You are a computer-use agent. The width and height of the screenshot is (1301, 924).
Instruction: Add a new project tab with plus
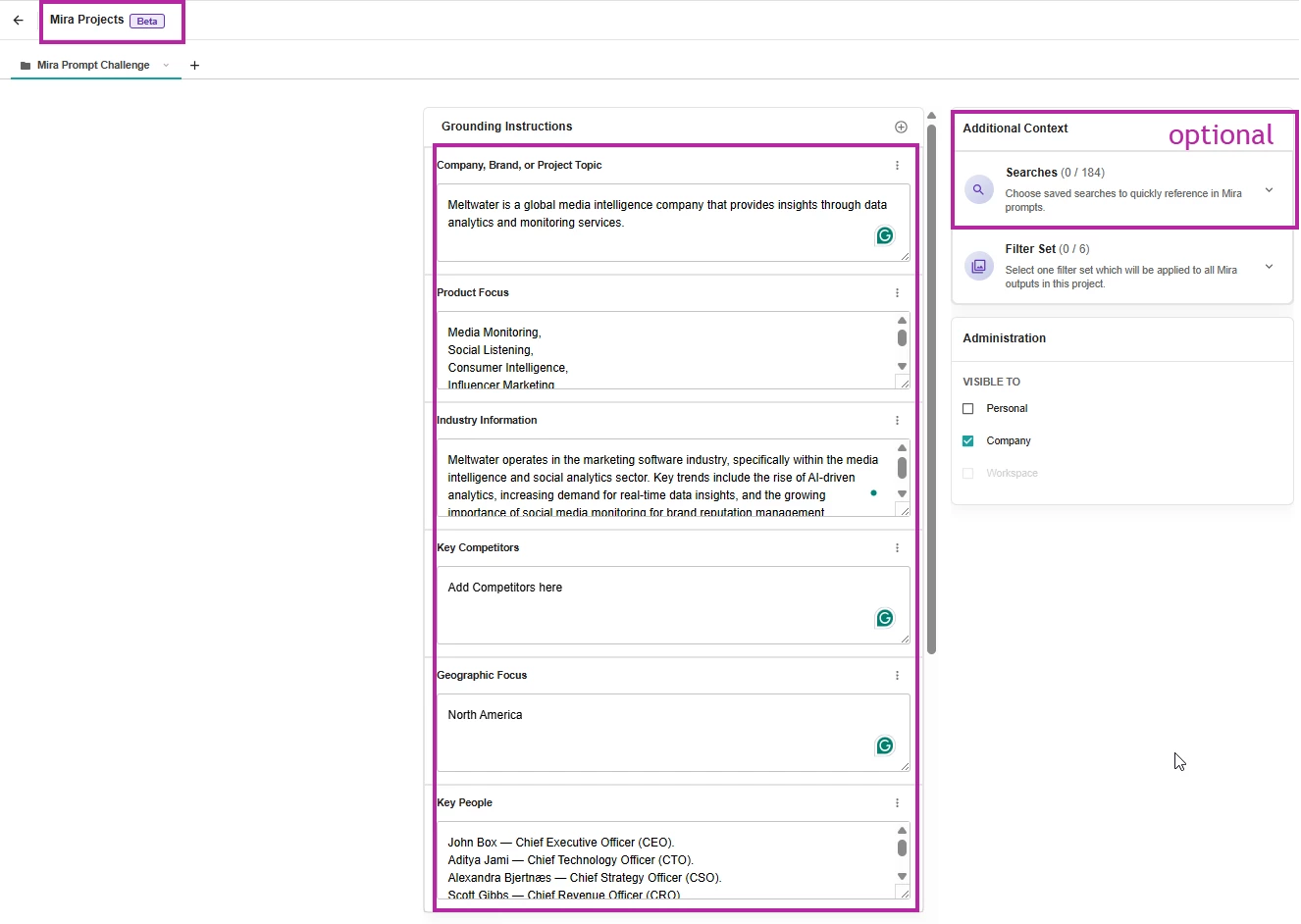pyautogui.click(x=194, y=66)
